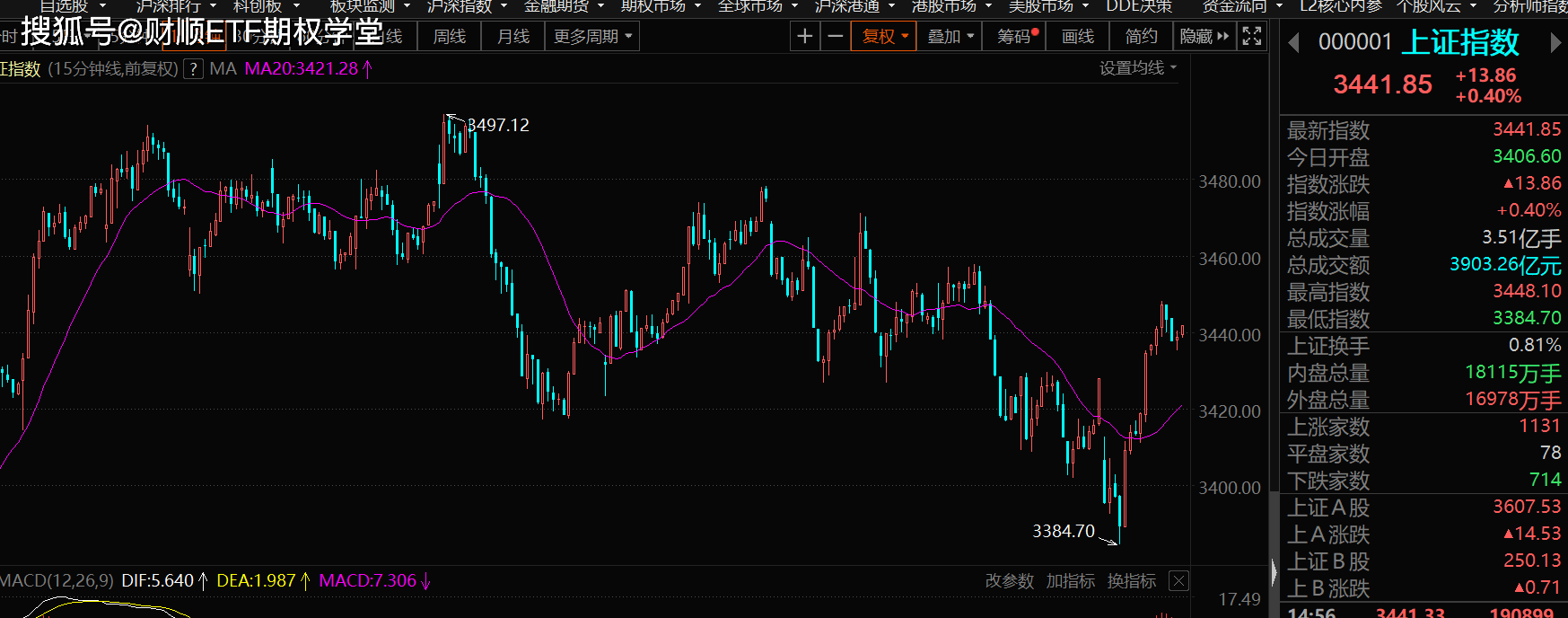Open the L2核心内参 menu
1568x618 pixels.
1342,6
